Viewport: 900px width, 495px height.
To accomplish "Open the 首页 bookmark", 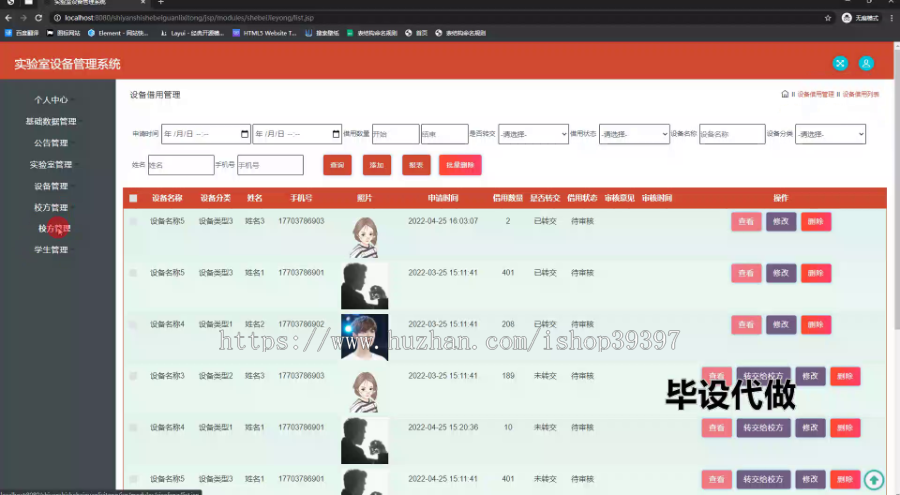I will tap(416, 33).
